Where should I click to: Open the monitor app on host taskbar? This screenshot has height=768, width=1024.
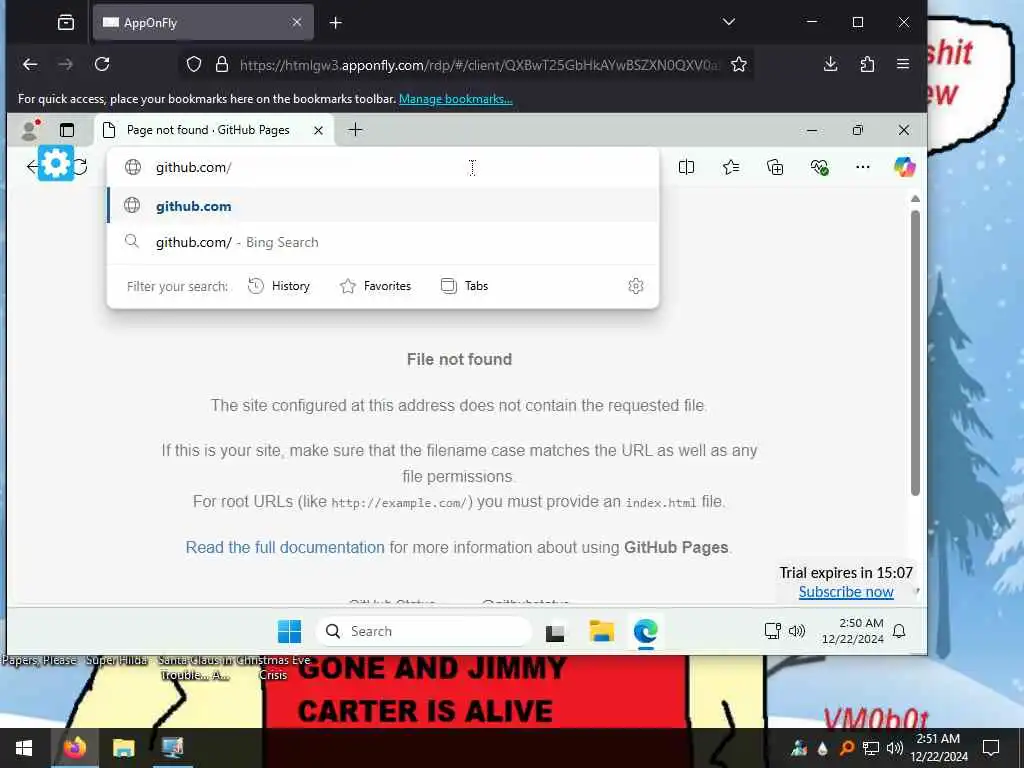coord(172,748)
